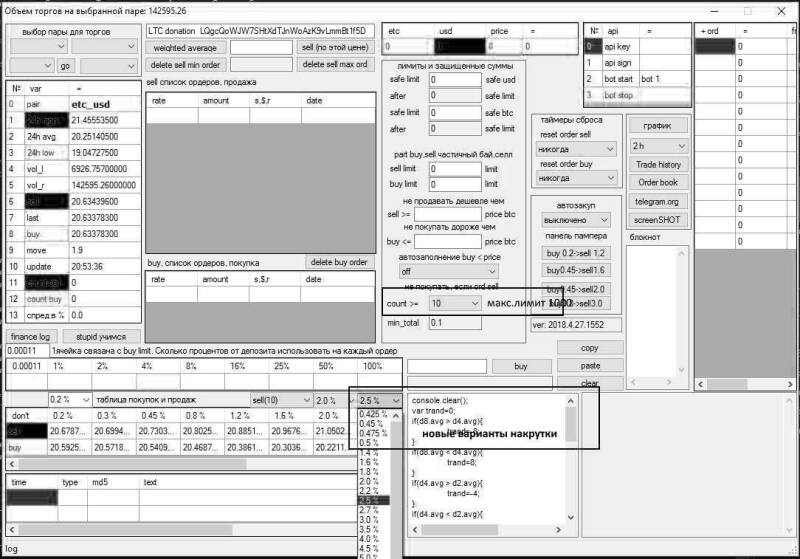The width and height of the screenshot is (800, 559).
Task: Open Trade history
Action: point(657,165)
